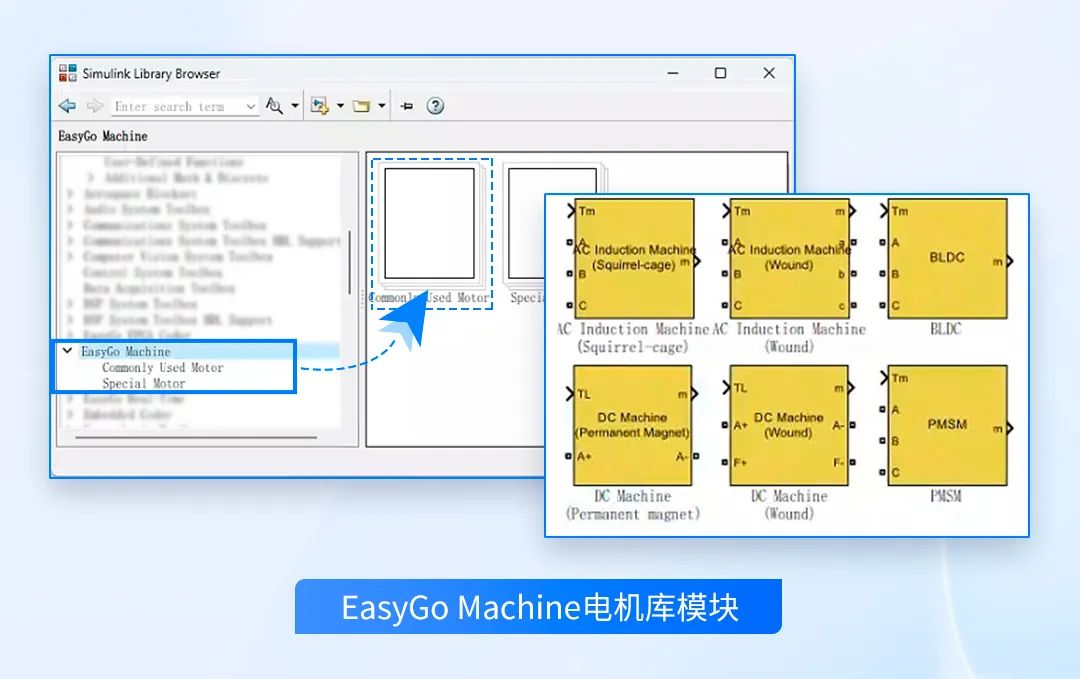The image size is (1080, 679).
Task: Click the 'DC Machine (Wound)' caption text
Action: 789,505
